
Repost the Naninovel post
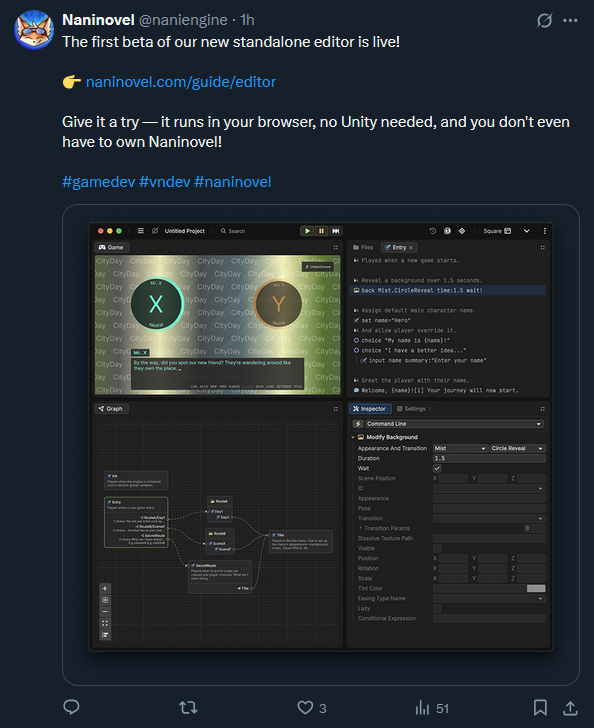tap(188, 708)
